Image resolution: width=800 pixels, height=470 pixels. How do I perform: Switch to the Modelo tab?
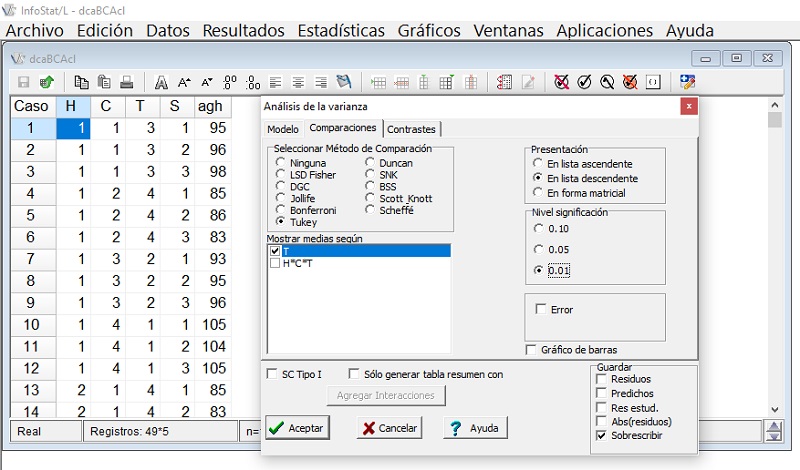(x=282, y=129)
